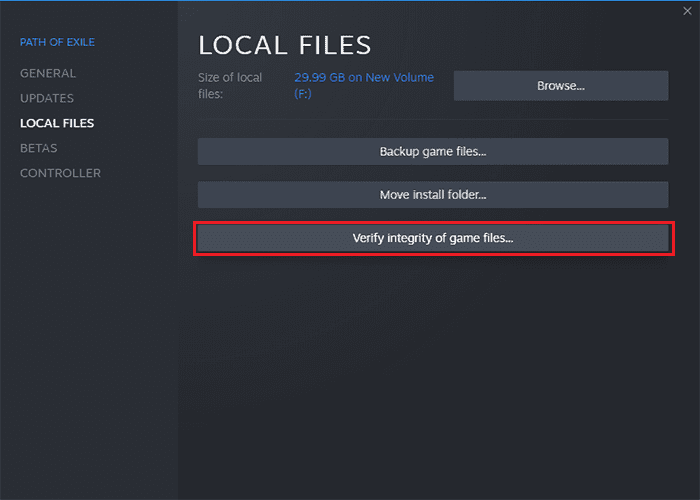Verify integrity of game files
The image size is (700, 500).
[x=433, y=238]
